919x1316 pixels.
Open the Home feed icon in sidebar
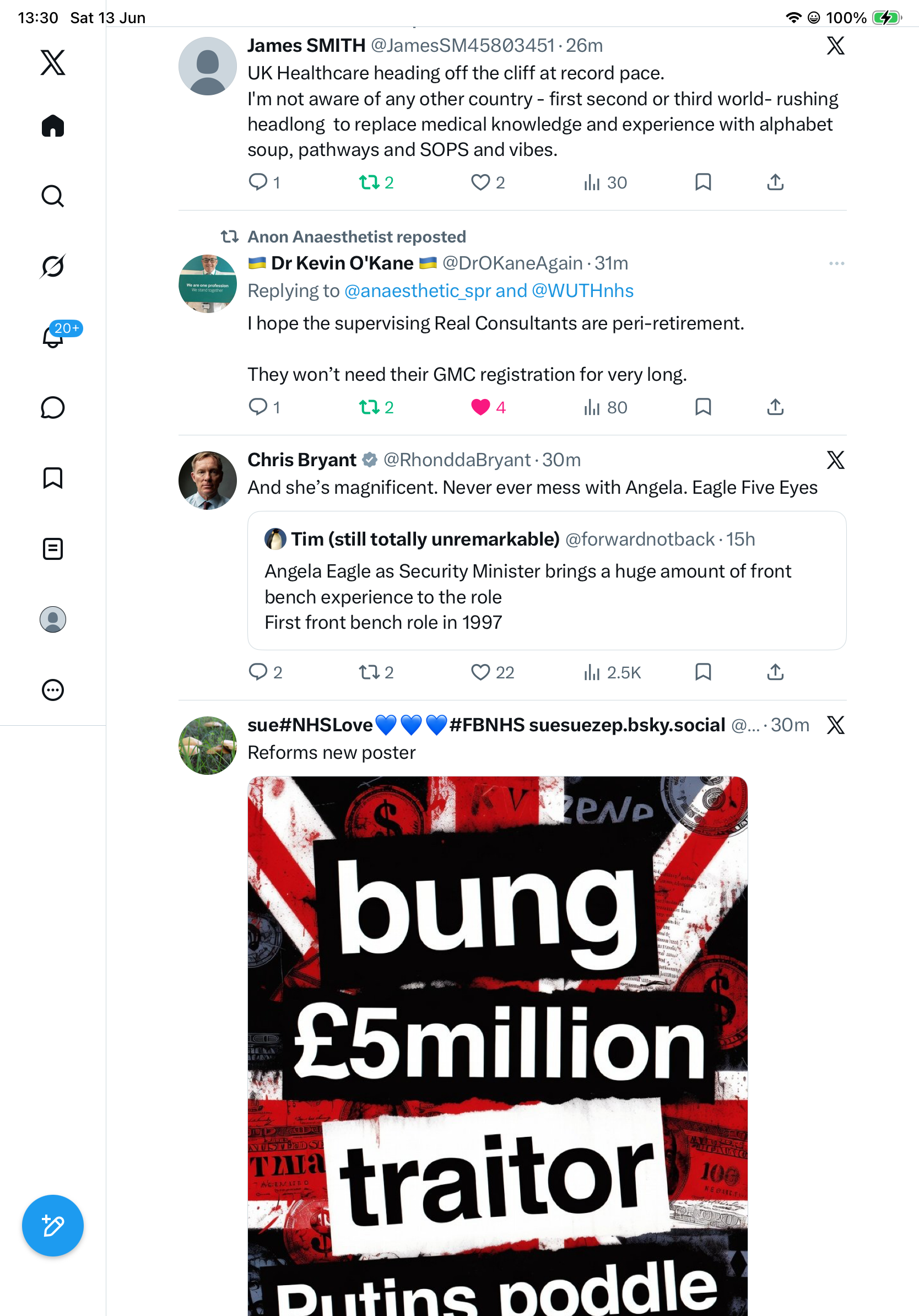point(53,126)
